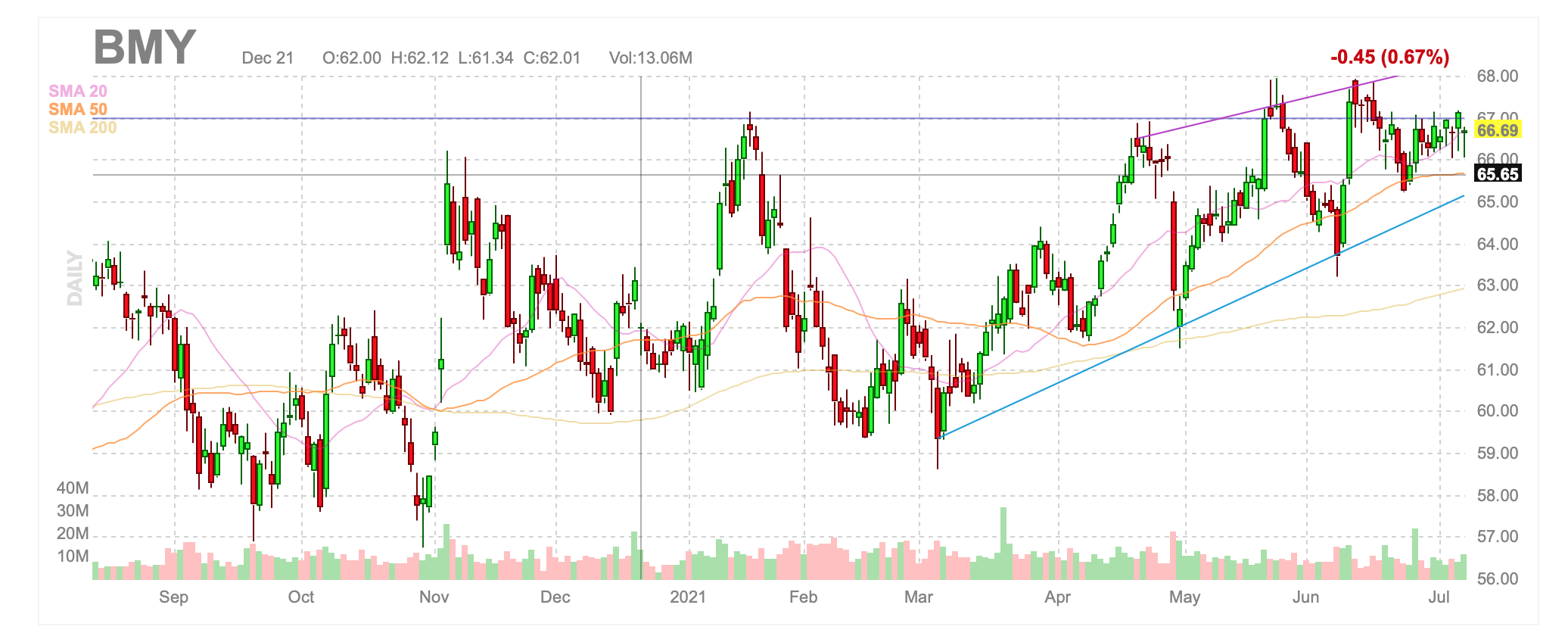Click the 40M volume axis label
This screenshot has height=636, width=1568.
[x=73, y=488]
